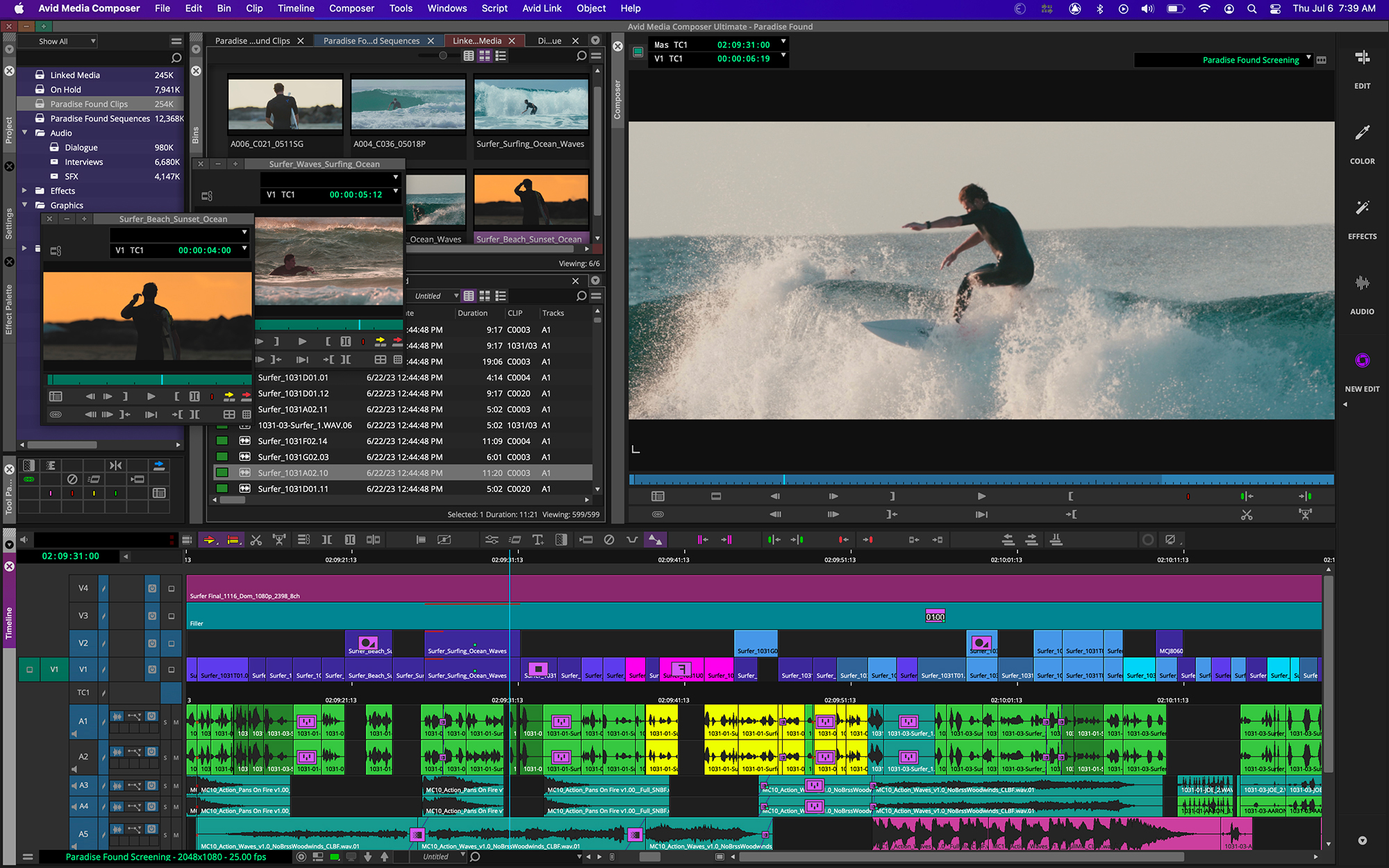Play the Surfer_Beach_Sunset_Ocean popup monitor
The height and width of the screenshot is (868, 1389).
coord(151,396)
